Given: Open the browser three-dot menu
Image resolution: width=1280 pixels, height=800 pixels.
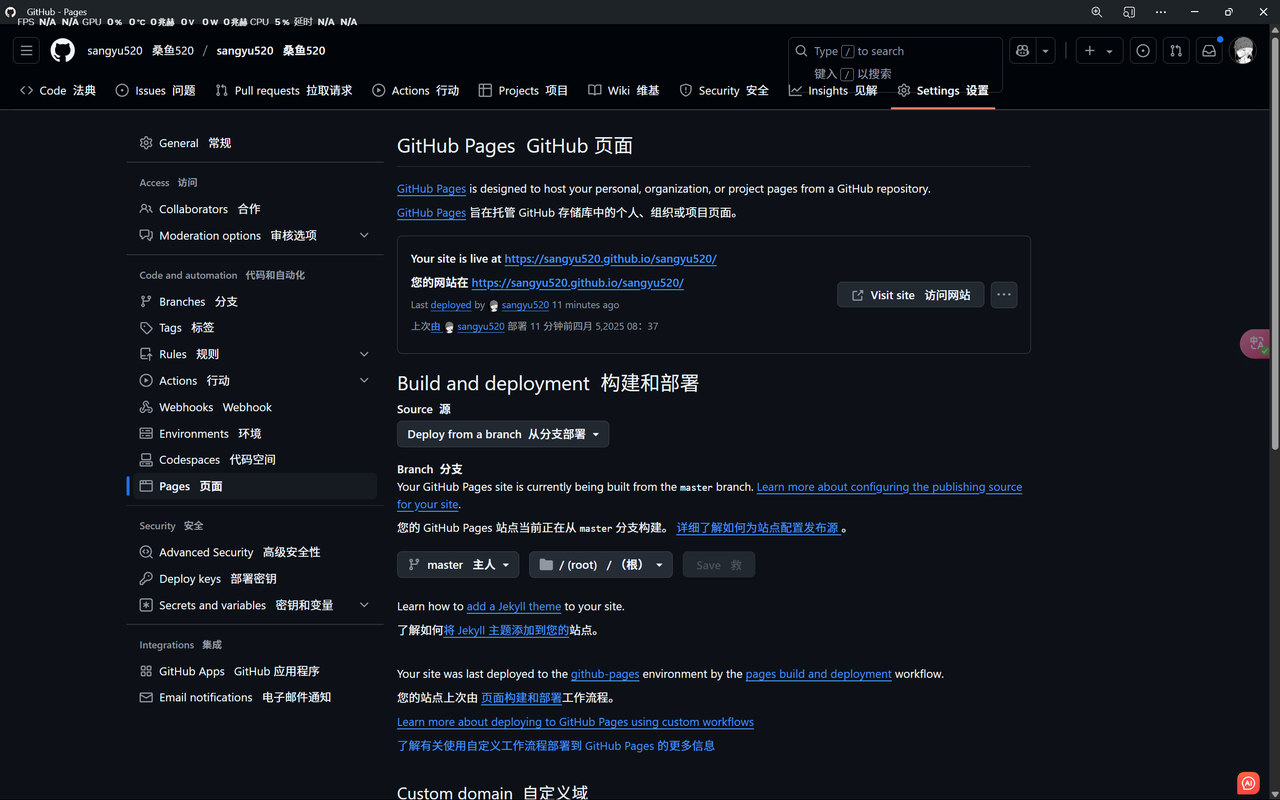Looking at the screenshot, I should 1161,12.
